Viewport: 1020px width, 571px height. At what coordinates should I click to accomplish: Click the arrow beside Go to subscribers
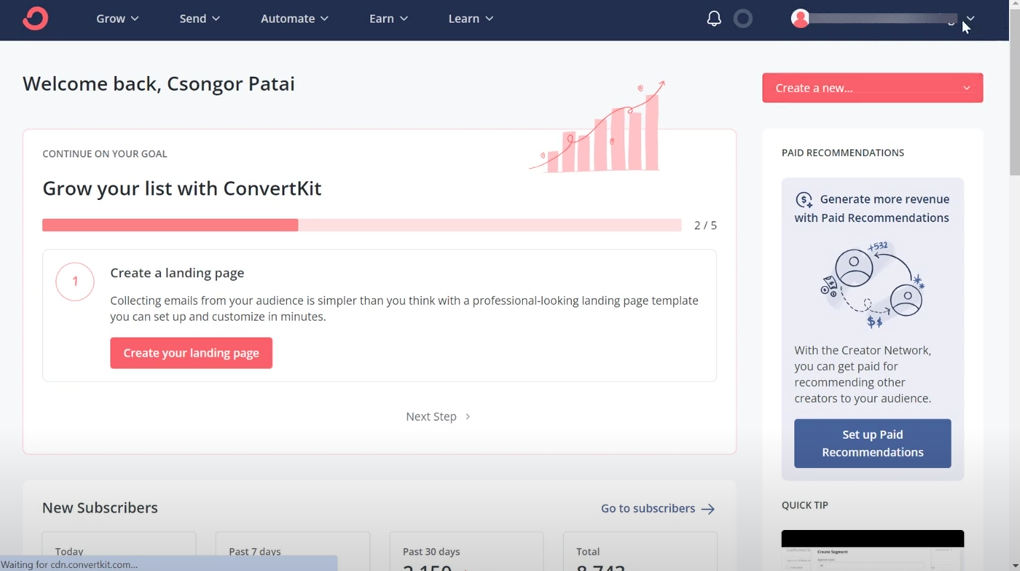708,509
